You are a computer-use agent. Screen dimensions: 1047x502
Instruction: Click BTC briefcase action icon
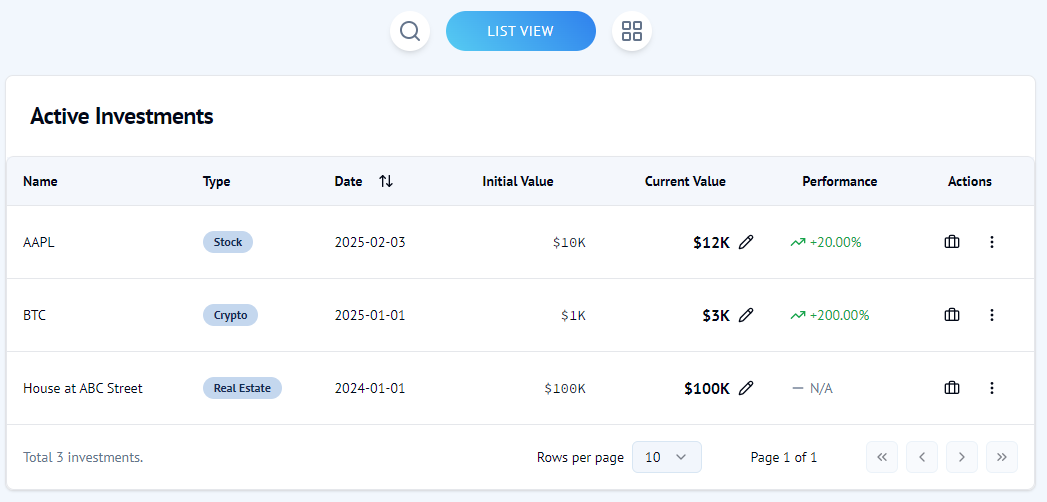click(x=952, y=315)
